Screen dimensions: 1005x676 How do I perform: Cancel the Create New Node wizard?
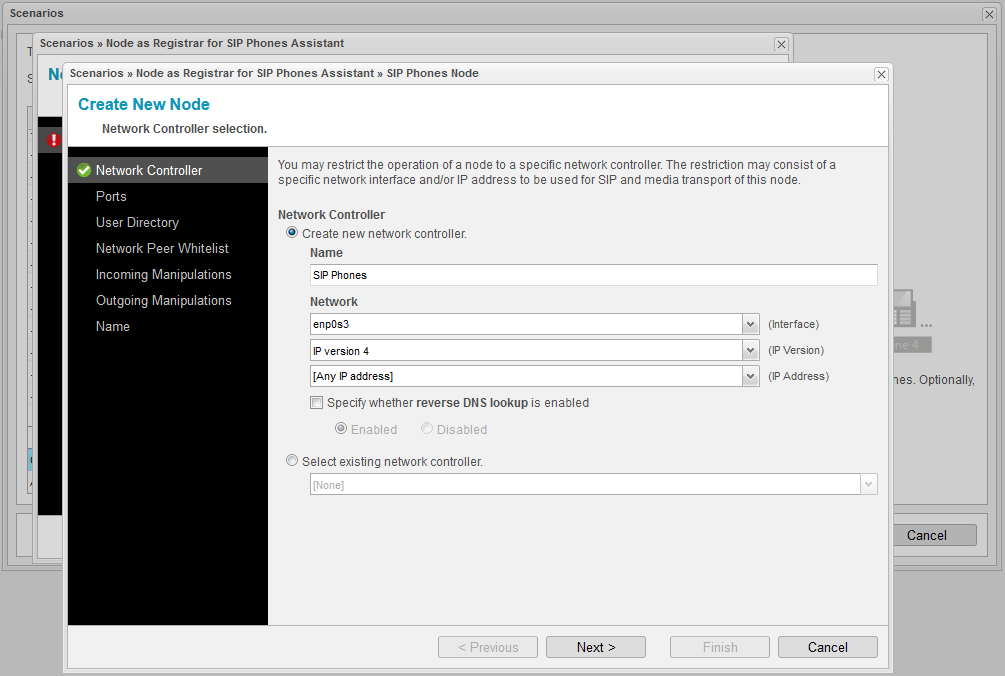pos(827,647)
